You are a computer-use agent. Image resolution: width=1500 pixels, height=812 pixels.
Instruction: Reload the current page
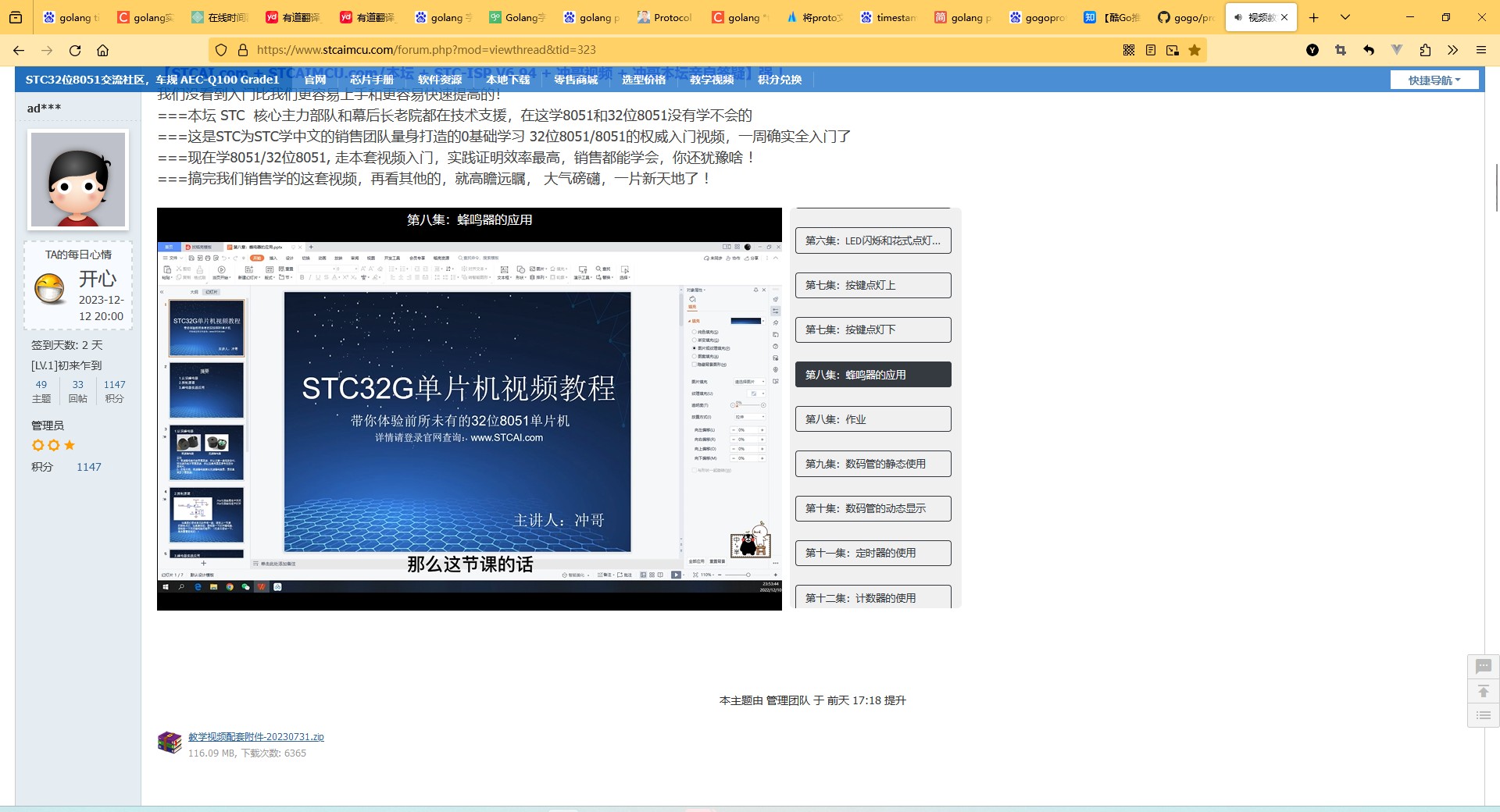tap(75, 50)
